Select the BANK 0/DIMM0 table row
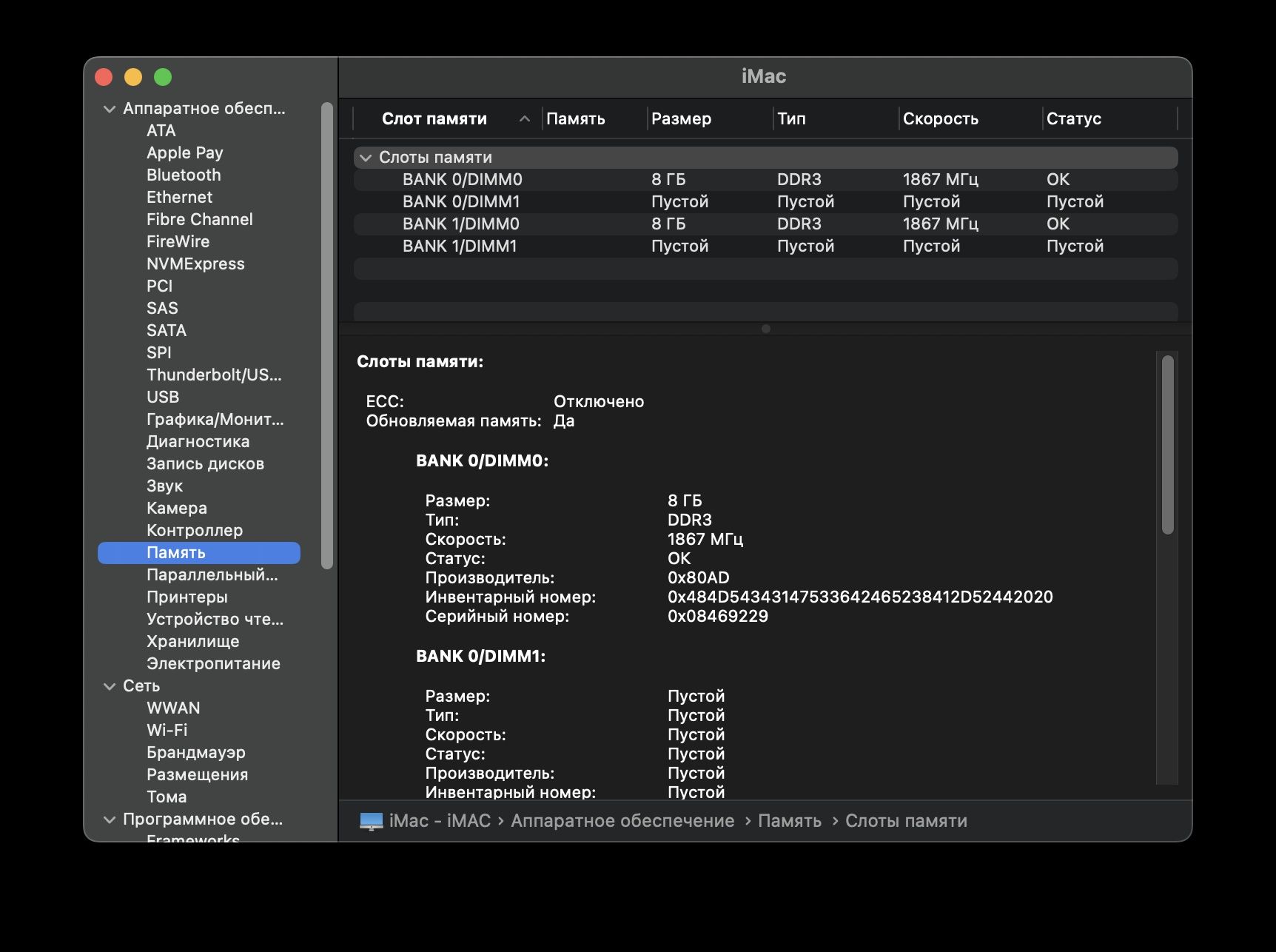Viewport: 1276px width, 952px height. click(x=765, y=180)
